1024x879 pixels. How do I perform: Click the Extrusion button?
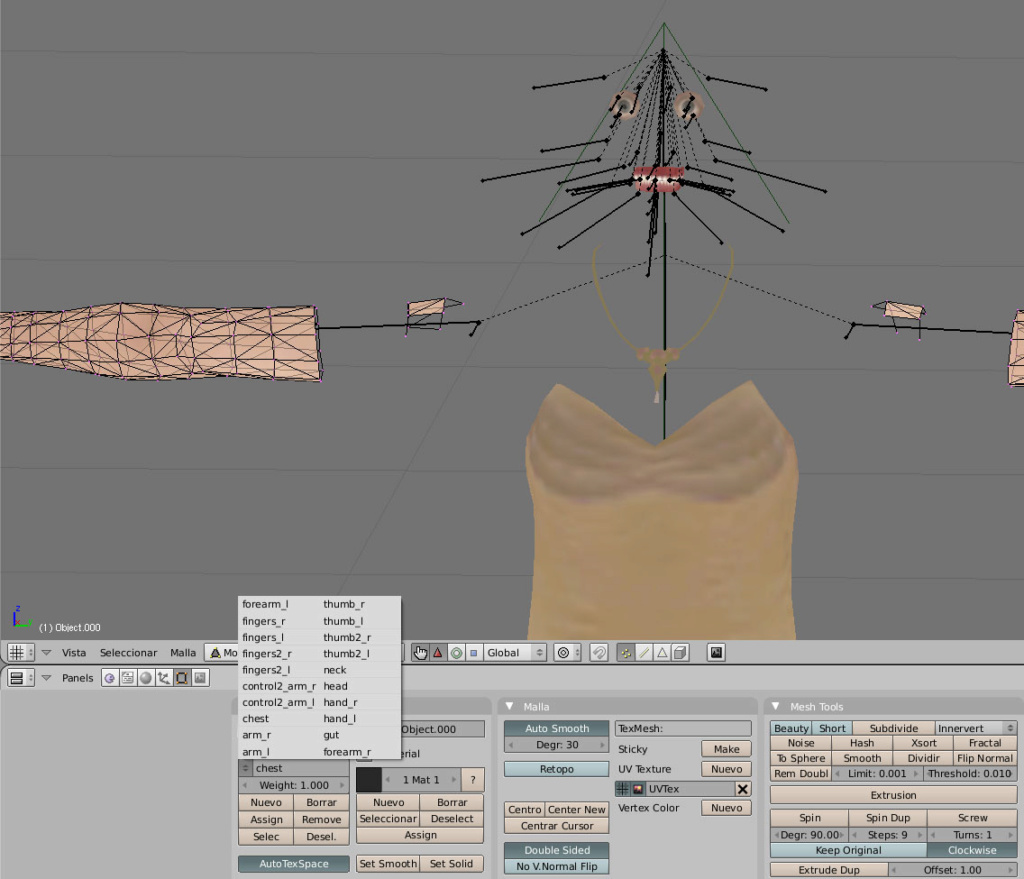(893, 795)
